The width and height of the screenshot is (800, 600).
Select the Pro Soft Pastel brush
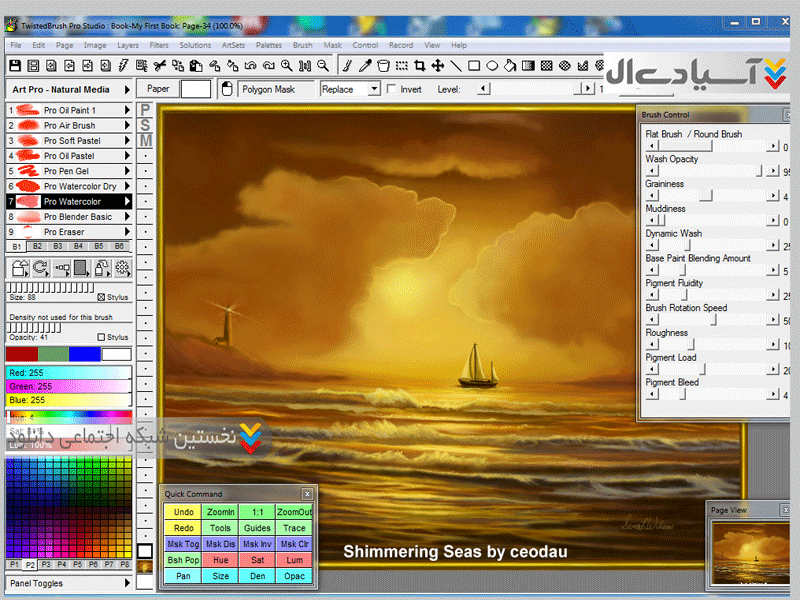coord(68,141)
